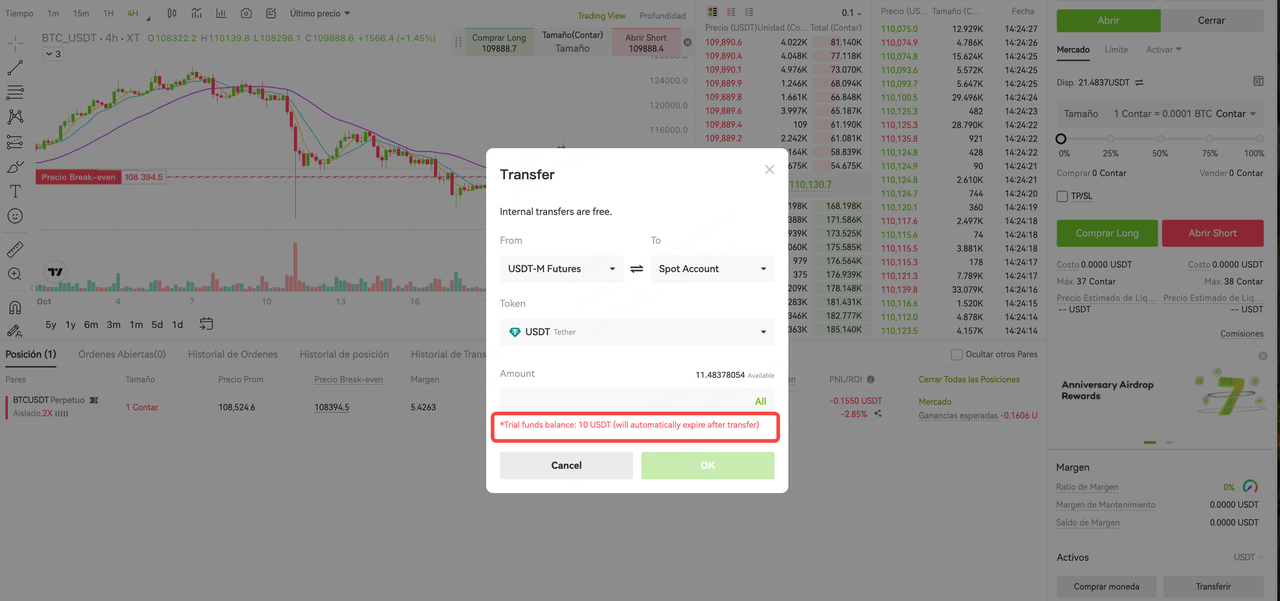Select the trend line drawing tool

click(15, 68)
